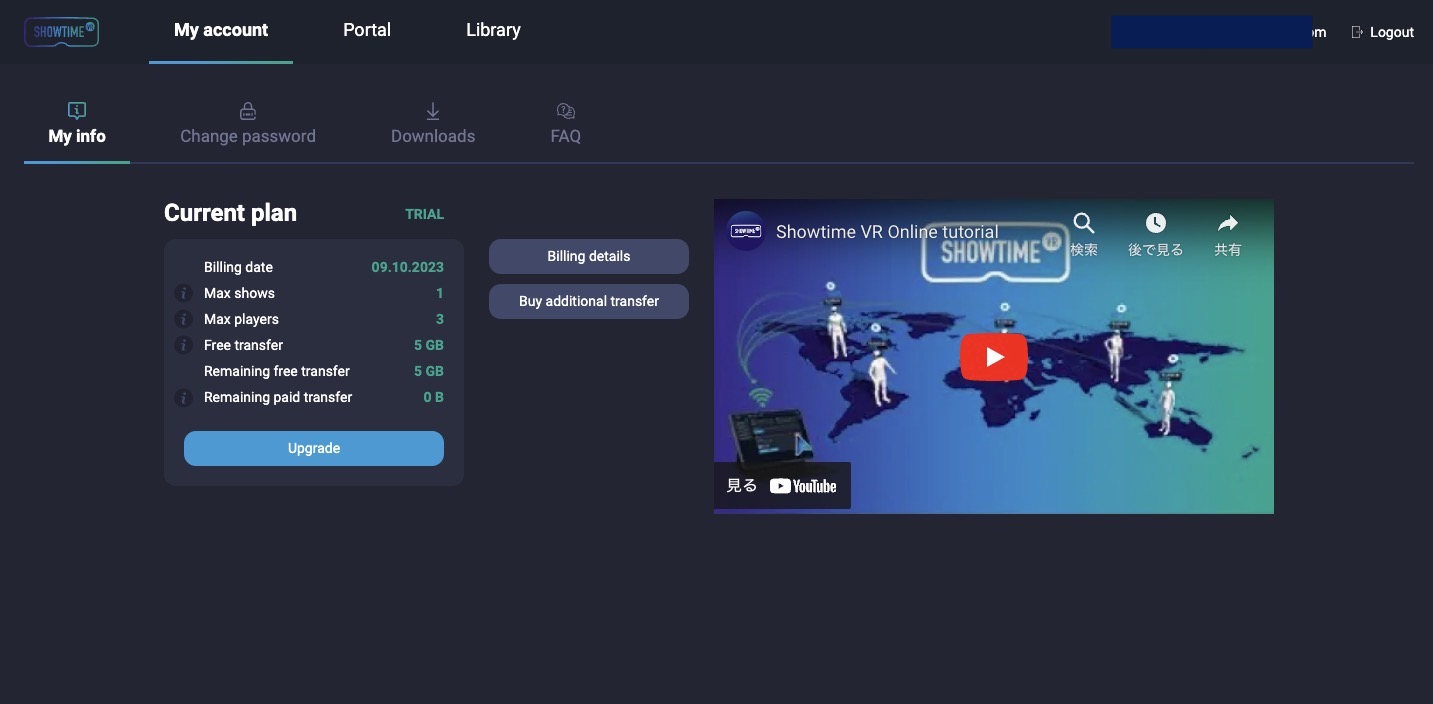Select My account in top navigation
Screen dimensions: 1433x704
[x=221, y=30]
